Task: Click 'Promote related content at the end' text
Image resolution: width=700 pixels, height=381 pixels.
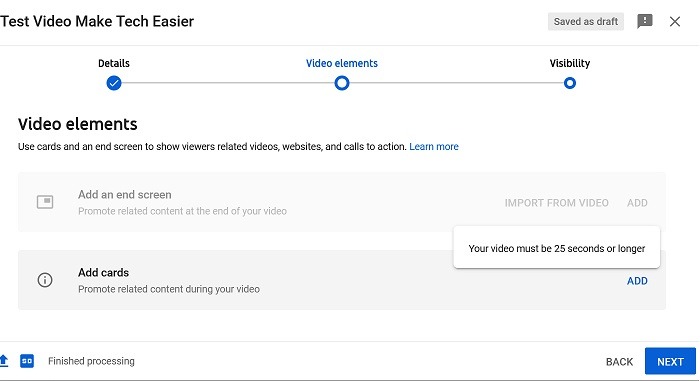Action: tap(182, 211)
